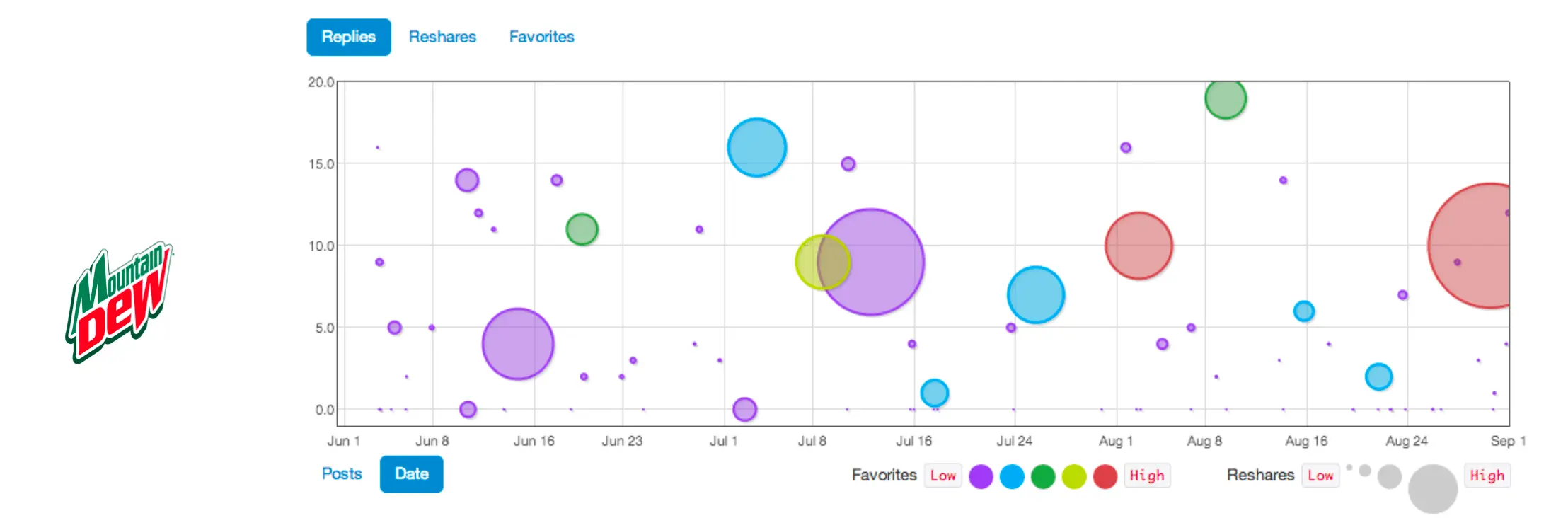
Task: Switch to the Reshares tab
Action: click(442, 37)
